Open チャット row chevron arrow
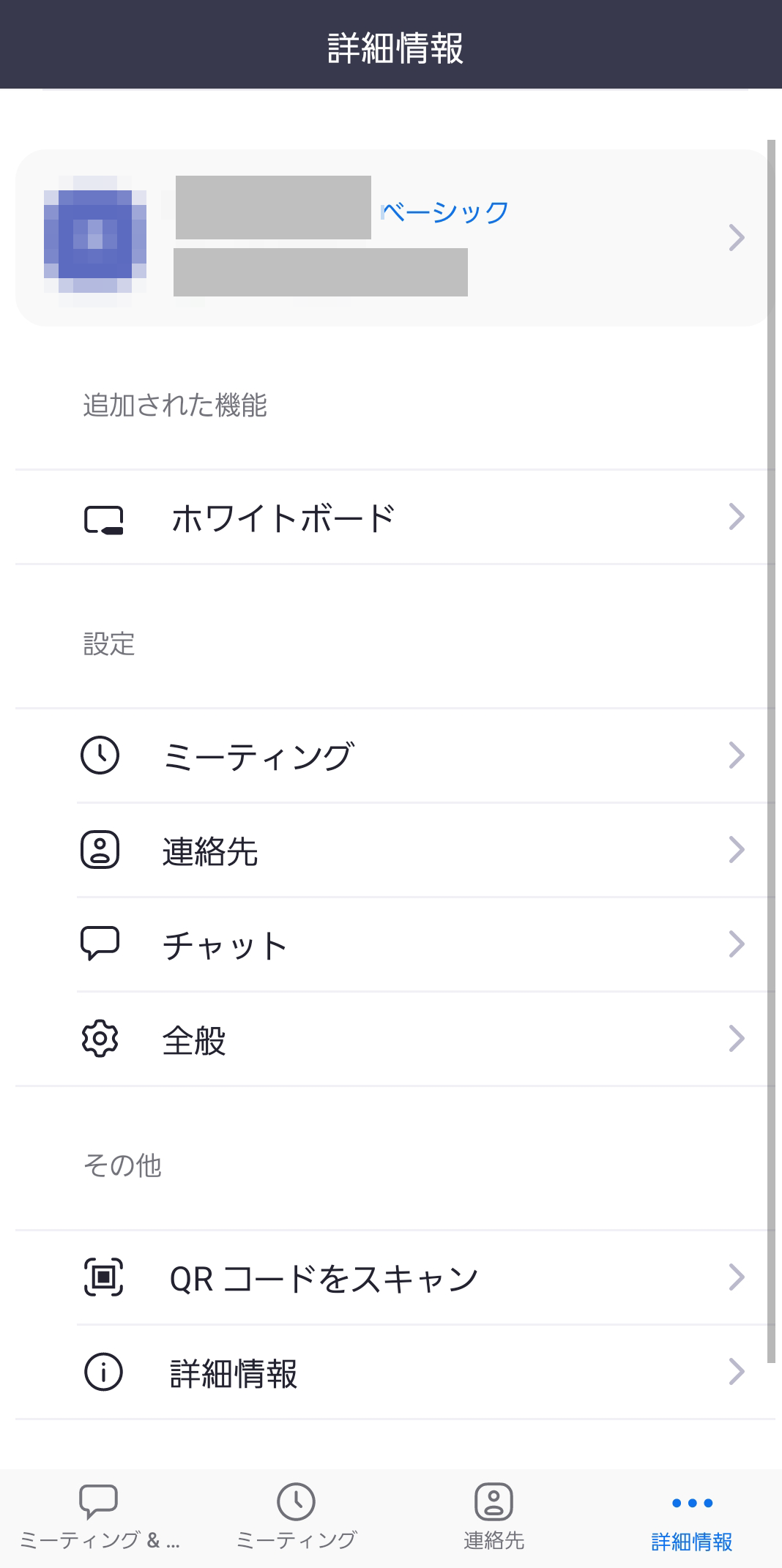This screenshot has height=1568, width=782. [x=737, y=944]
